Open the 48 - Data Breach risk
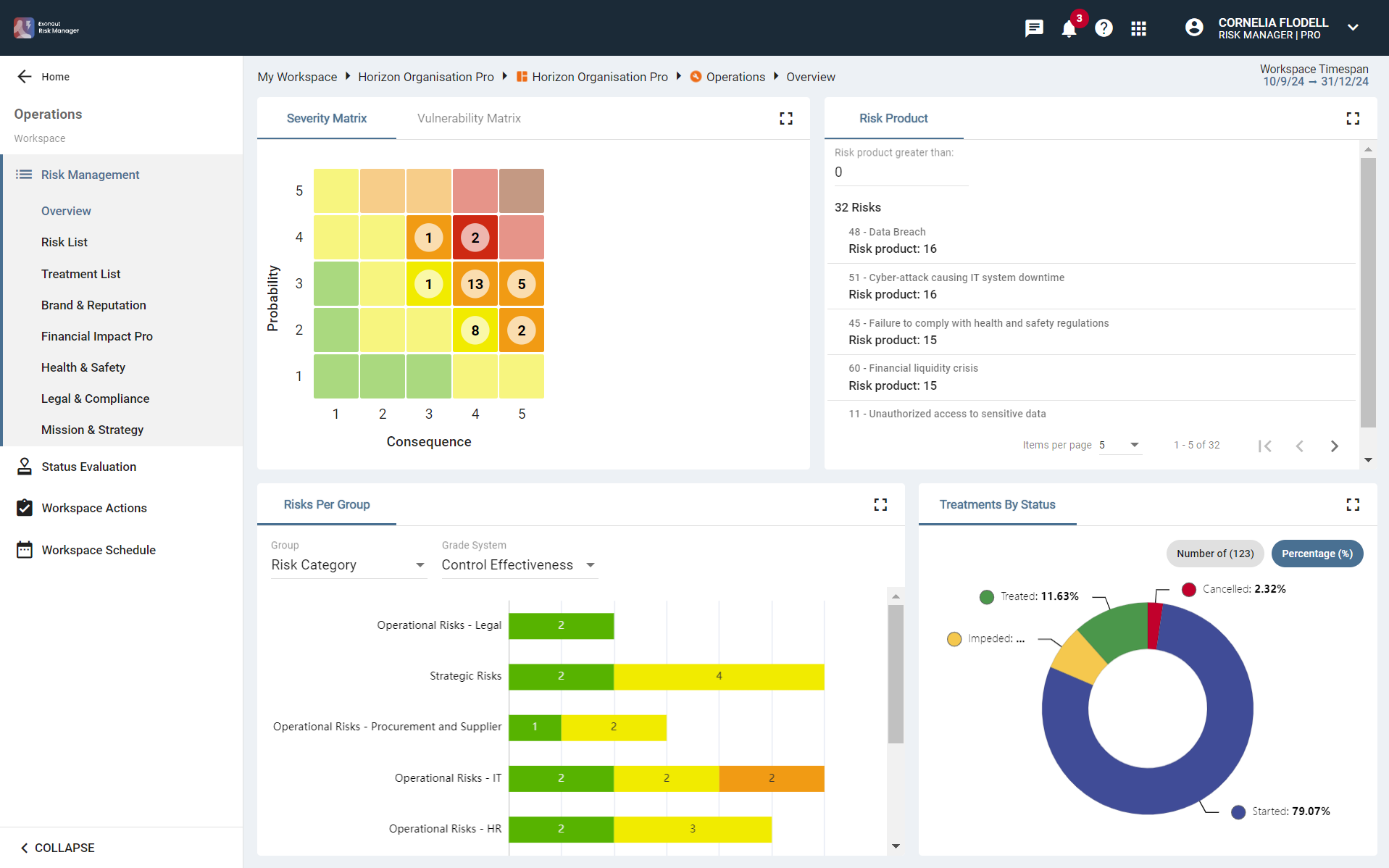Screen dimensions: 1389x868 pyautogui.click(x=887, y=232)
